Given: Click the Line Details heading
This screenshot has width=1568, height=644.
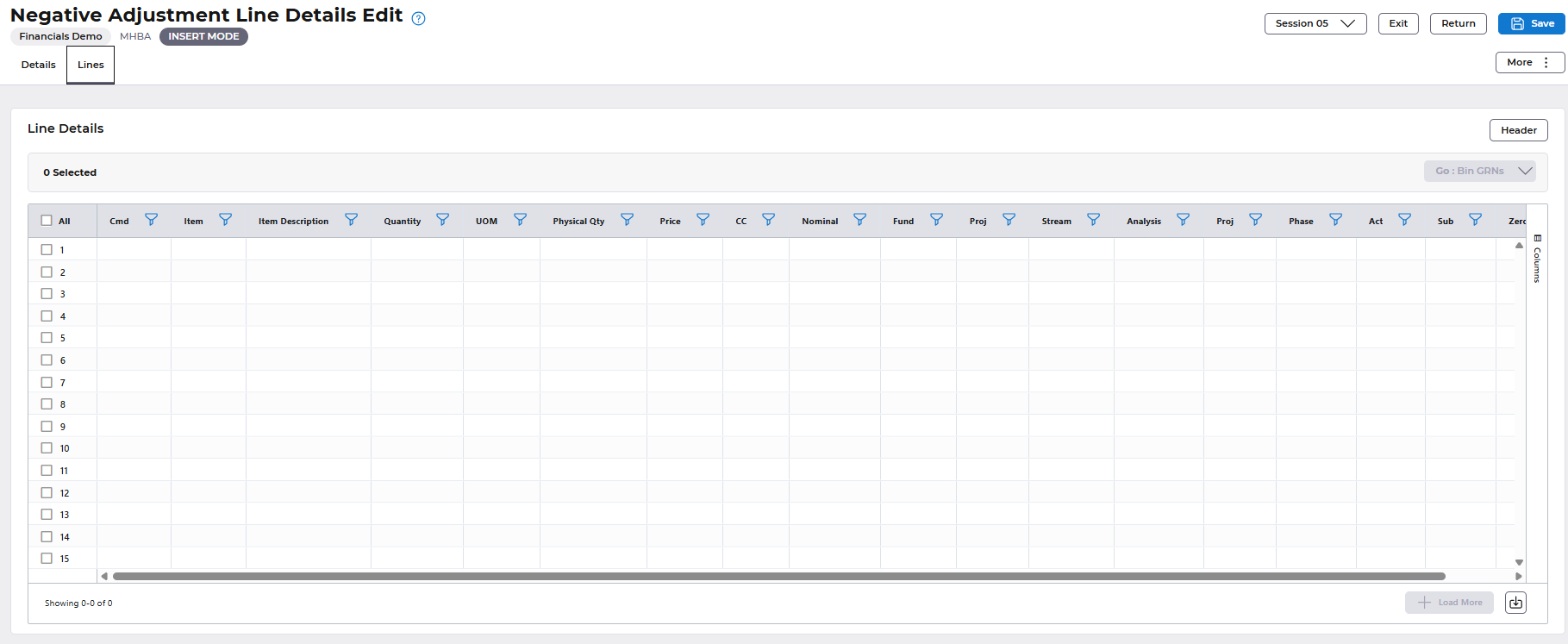Looking at the screenshot, I should 66,128.
